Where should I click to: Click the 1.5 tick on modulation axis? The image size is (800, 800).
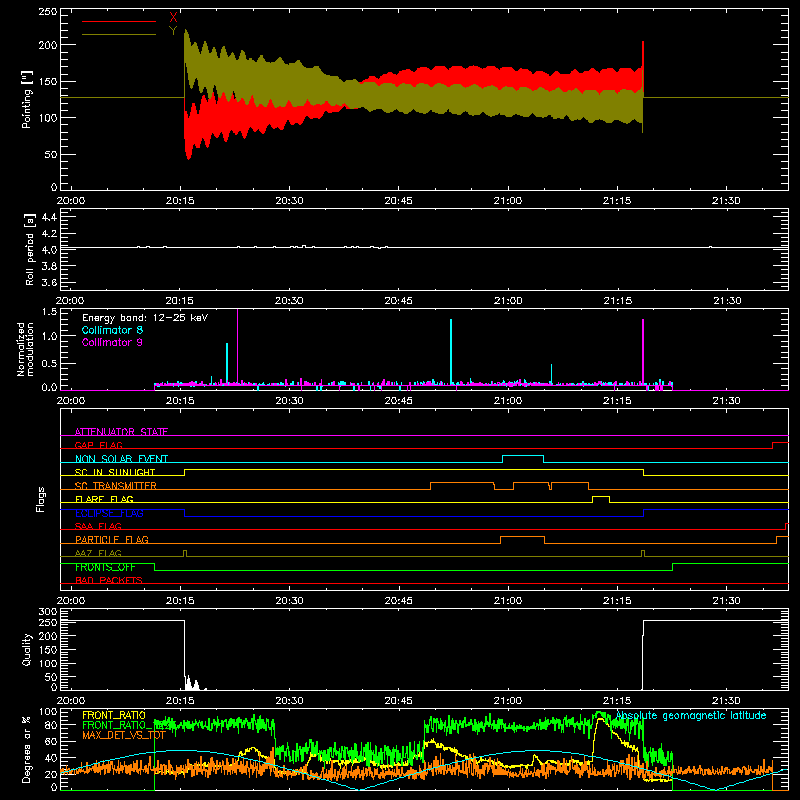coord(49,312)
